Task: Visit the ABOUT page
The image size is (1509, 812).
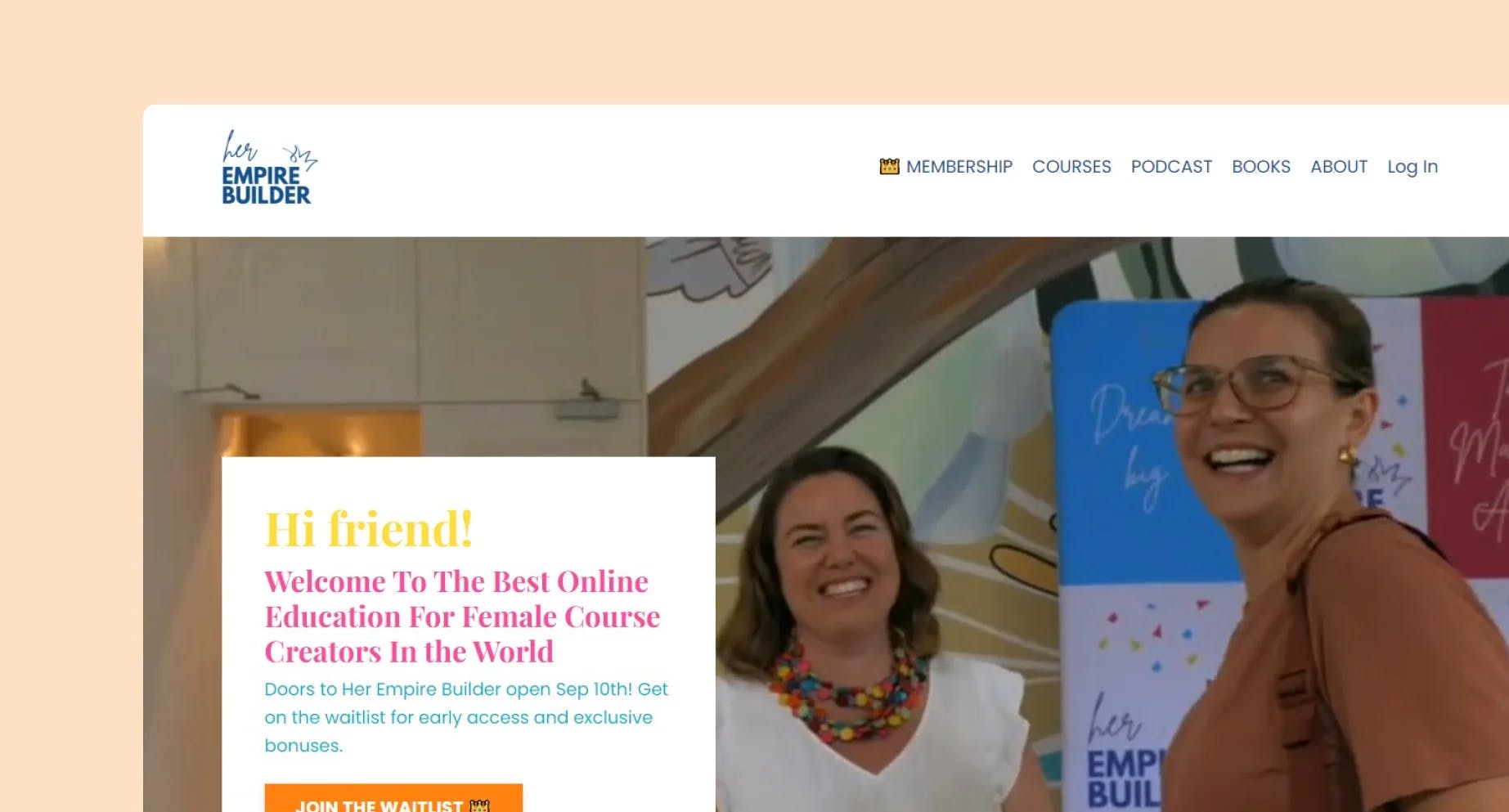Action: [x=1339, y=167]
